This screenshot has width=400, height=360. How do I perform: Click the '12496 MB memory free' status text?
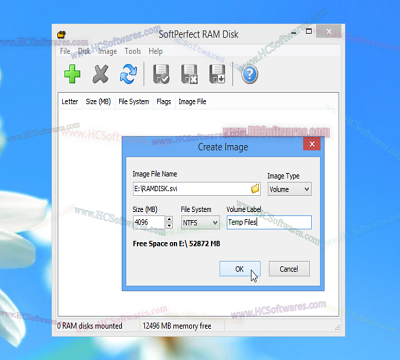pyautogui.click(x=177, y=326)
